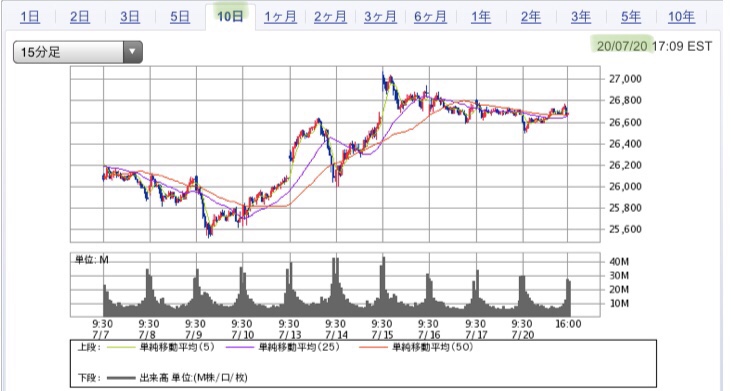Expand the 15分足 interval dropdown arrow
The image size is (731, 391).
pyautogui.click(x=132, y=52)
